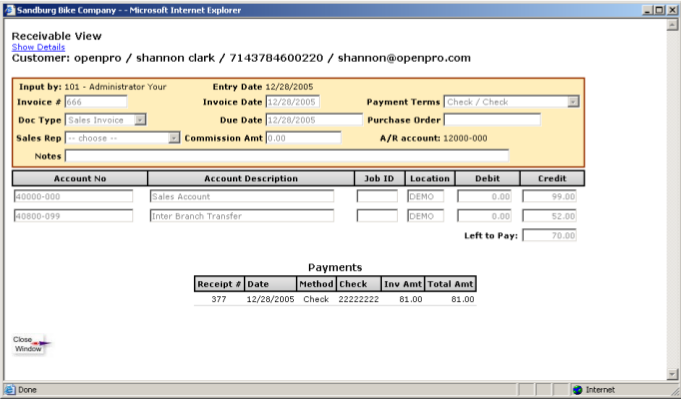This screenshot has width=681, height=399.
Task: Click the Done page icon in status bar
Action: (x=10, y=390)
